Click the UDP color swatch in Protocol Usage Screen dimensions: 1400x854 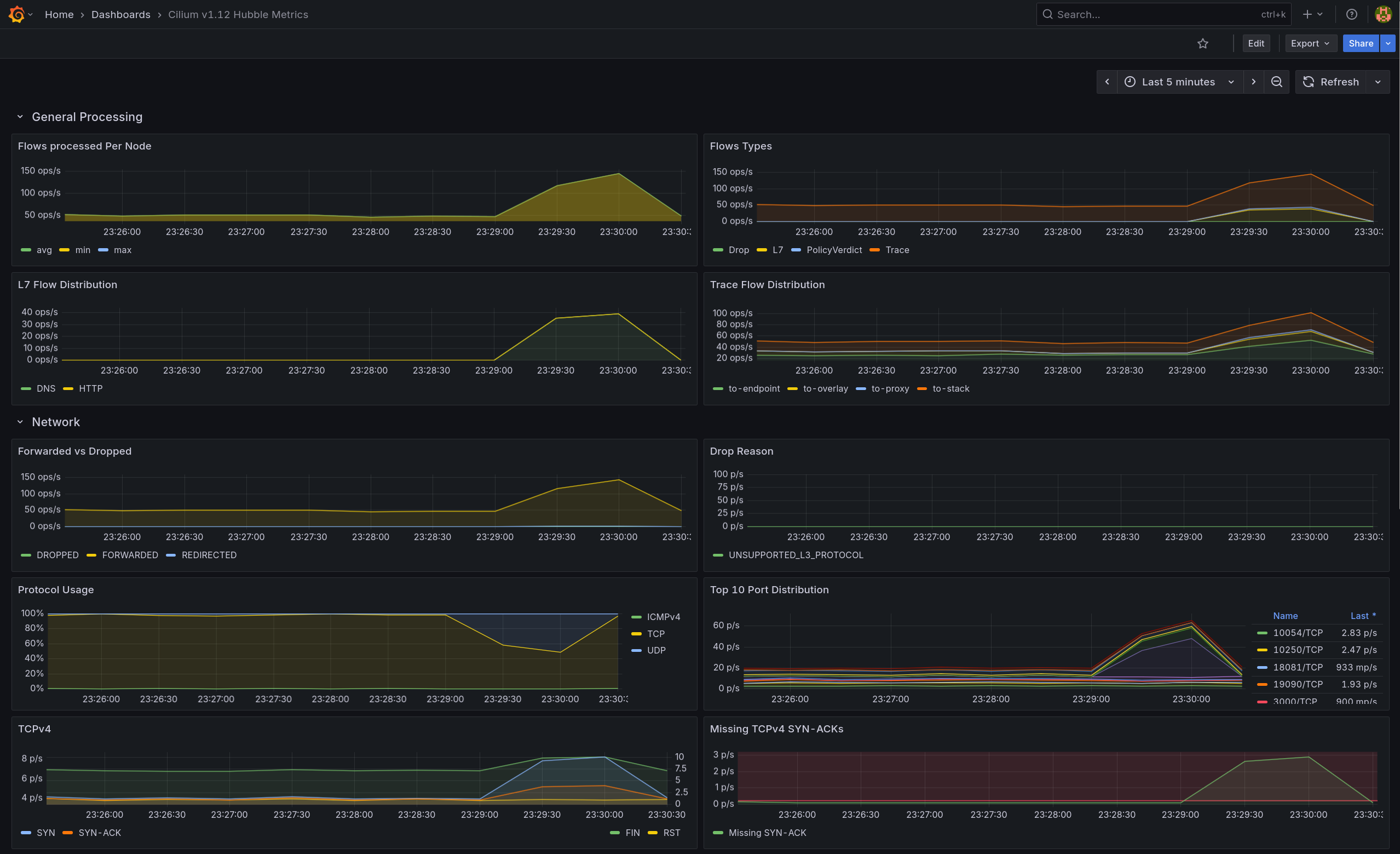[x=636, y=650]
